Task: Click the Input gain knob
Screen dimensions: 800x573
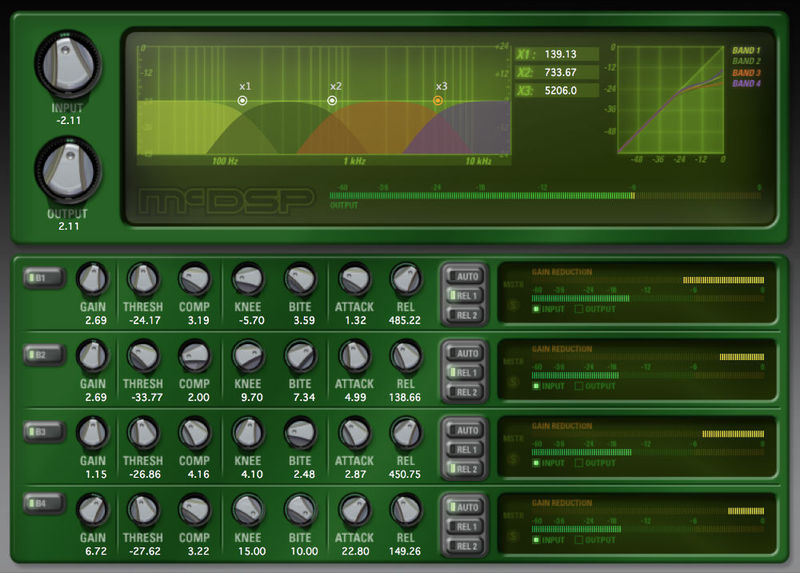Action: pos(67,62)
